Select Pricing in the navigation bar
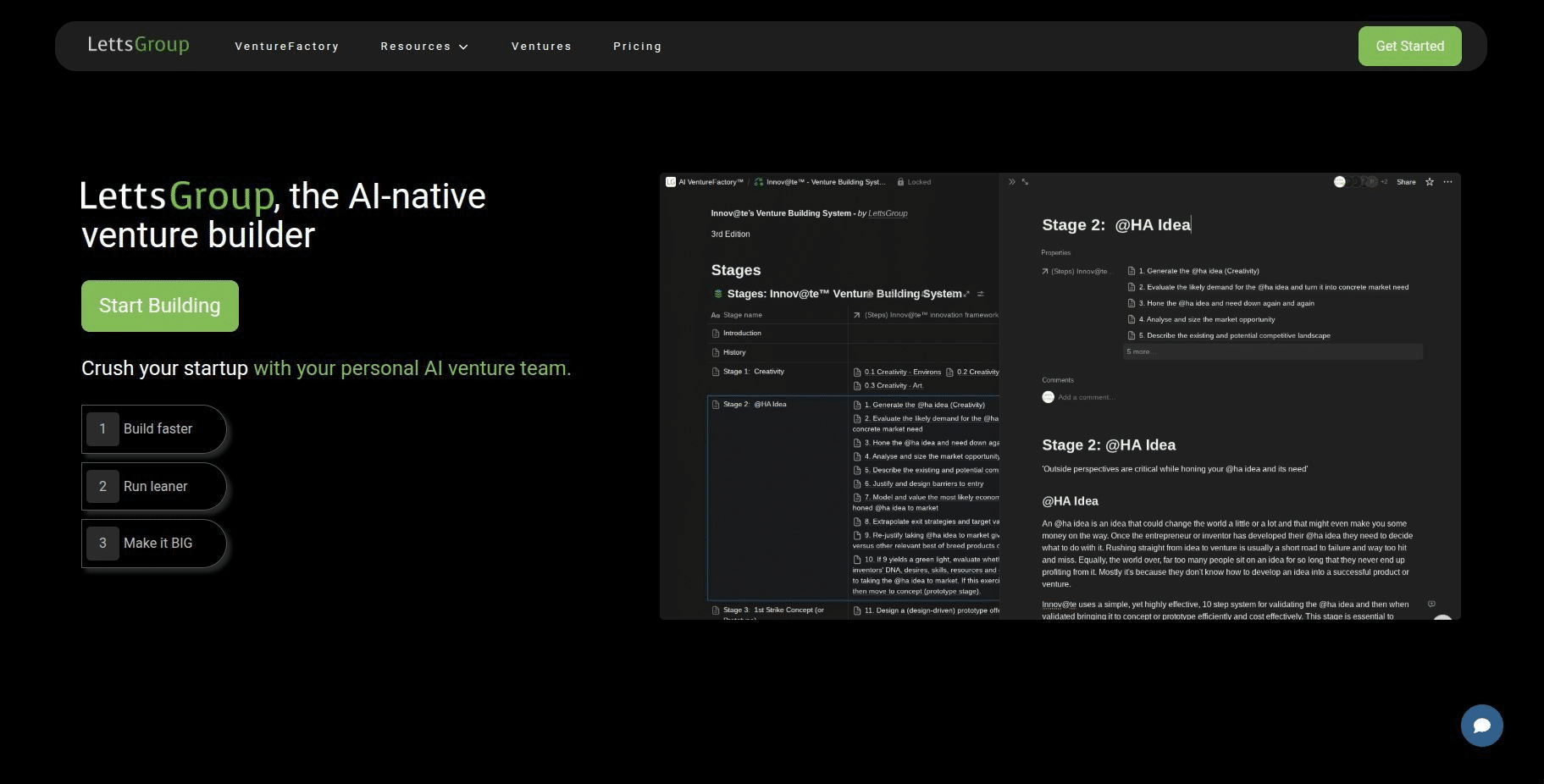The image size is (1544, 784). pos(637,47)
